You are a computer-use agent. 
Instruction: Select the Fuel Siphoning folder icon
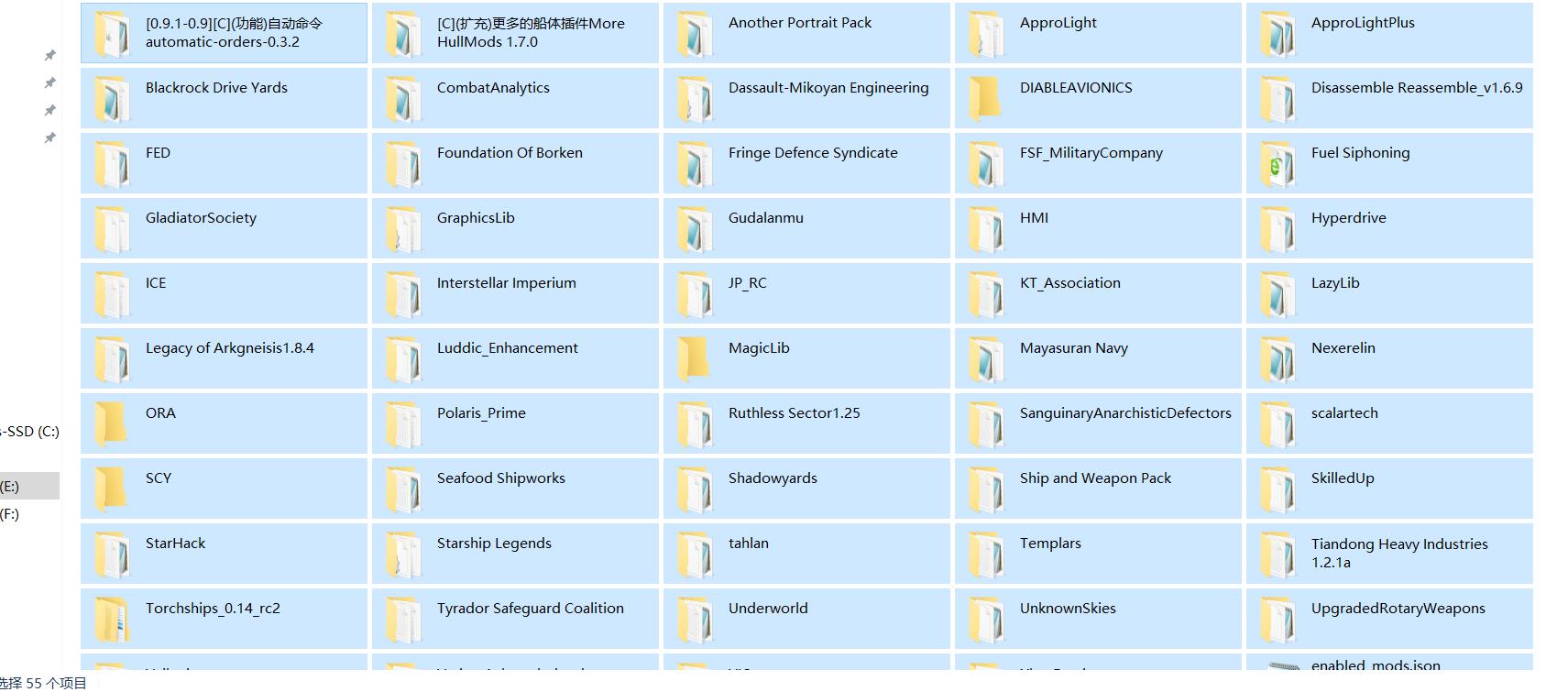tap(1277, 163)
